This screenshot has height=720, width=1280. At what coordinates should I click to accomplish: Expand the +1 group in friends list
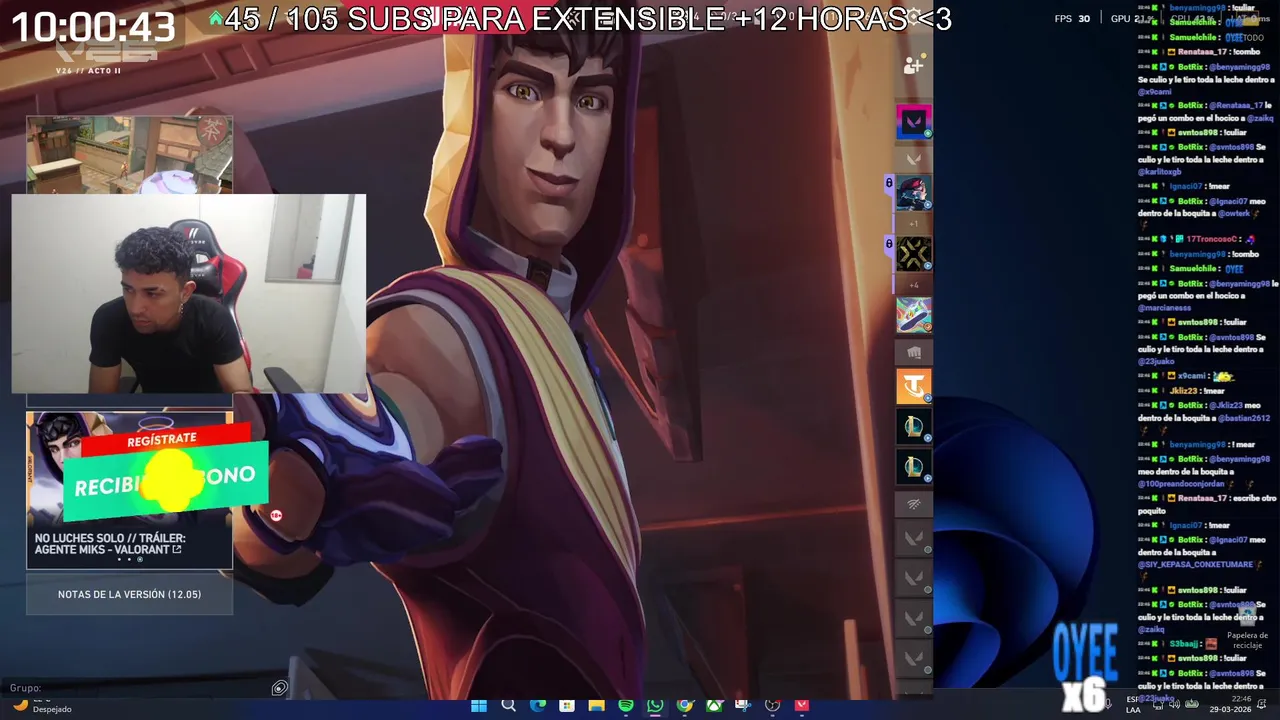coord(913,224)
